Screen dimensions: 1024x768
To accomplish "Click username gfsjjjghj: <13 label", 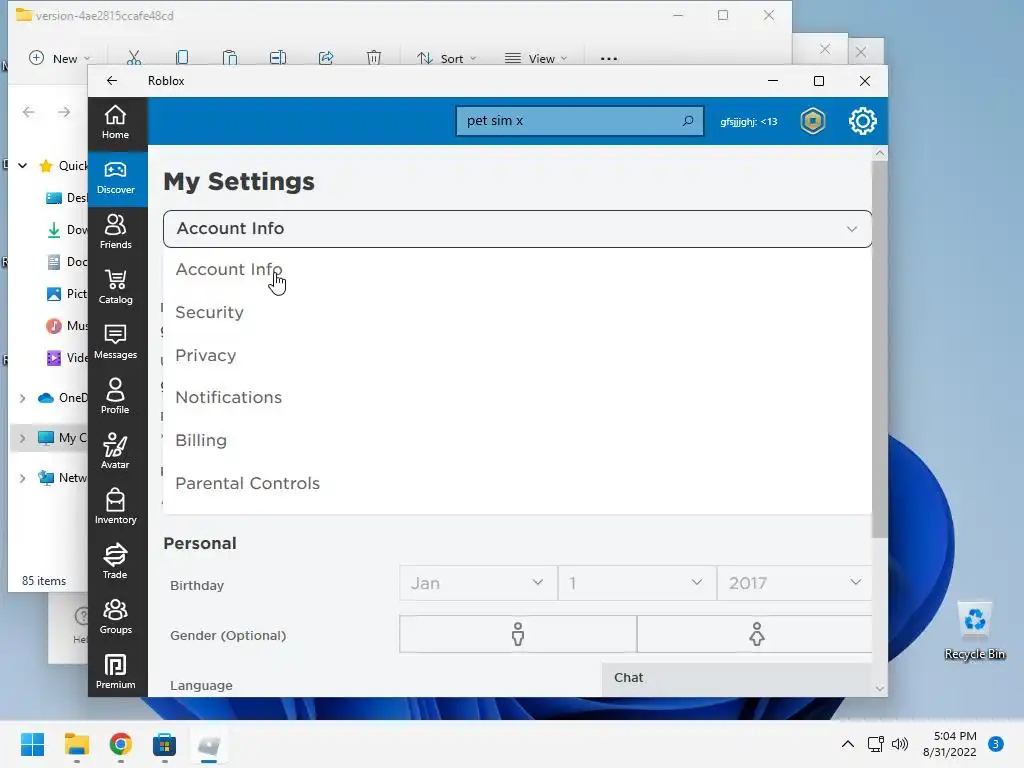I will pyautogui.click(x=748, y=121).
